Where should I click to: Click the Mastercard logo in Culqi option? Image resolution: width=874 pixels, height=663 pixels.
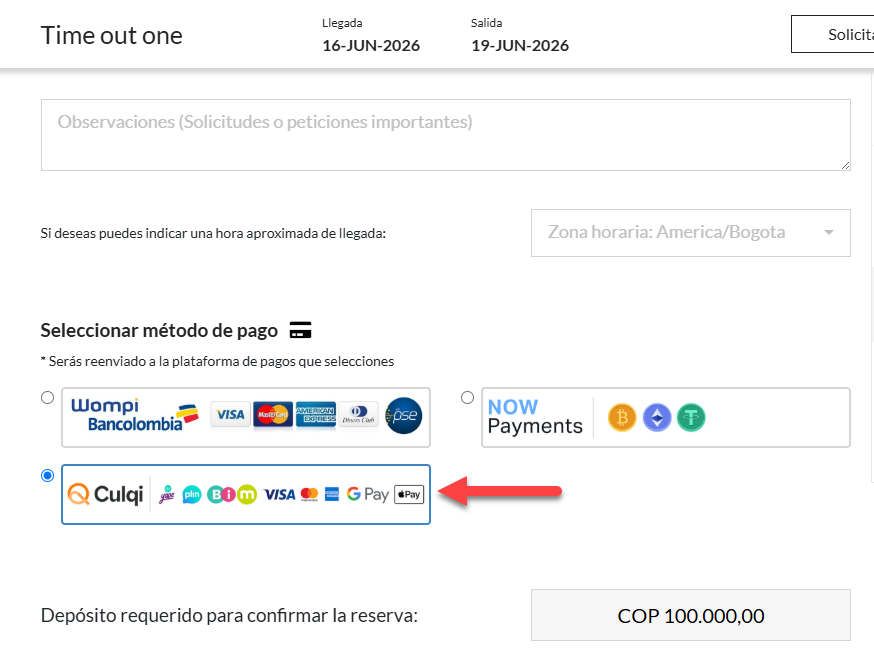[x=309, y=495]
